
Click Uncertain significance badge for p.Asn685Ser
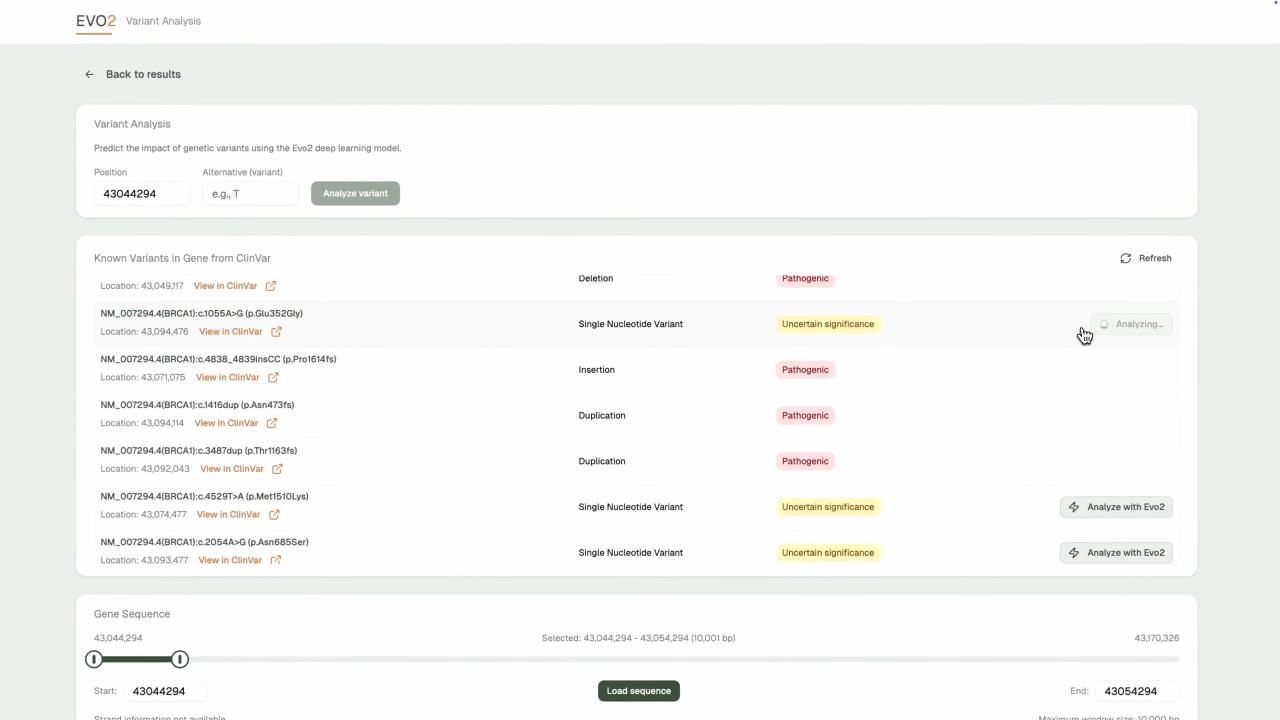(x=828, y=553)
